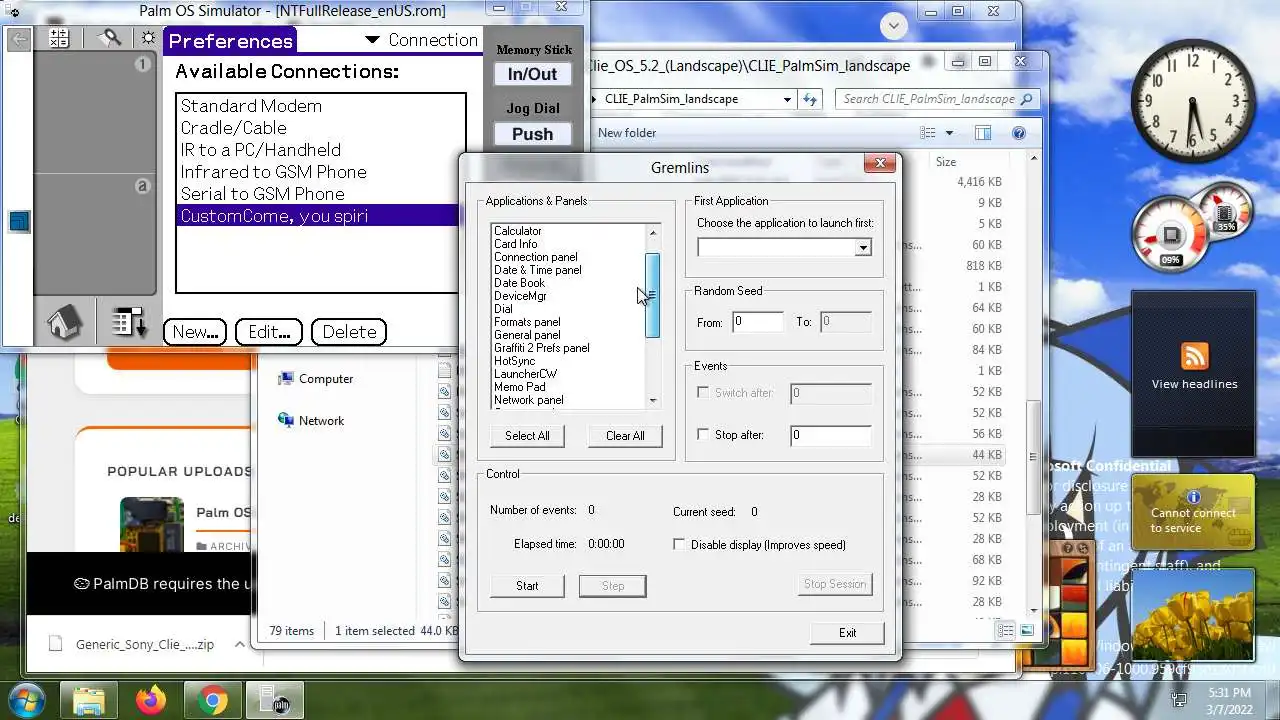This screenshot has height=720, width=1280.
Task: Click the tulips picture gadget thumbnail
Action: [x=1193, y=614]
